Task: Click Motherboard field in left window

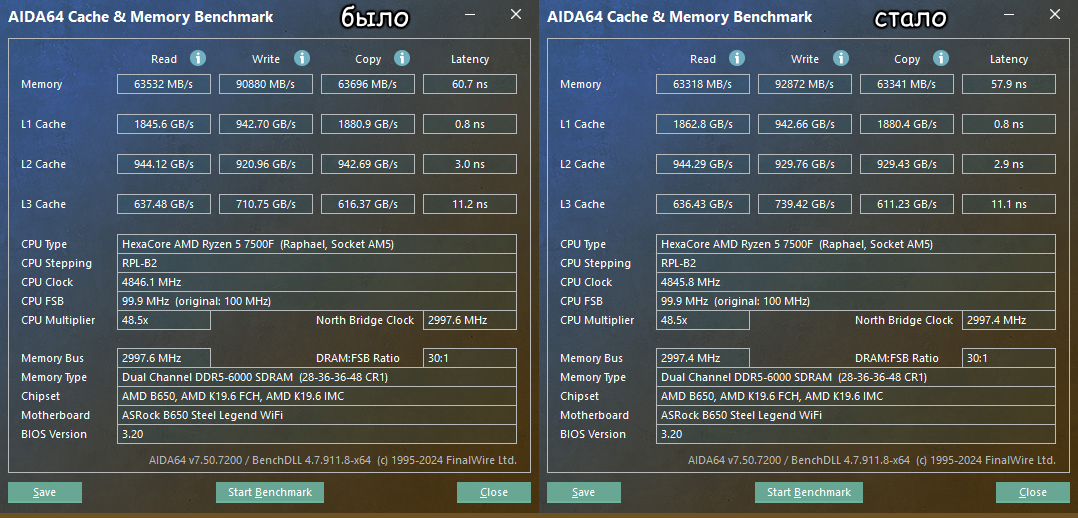Action: 317,416
